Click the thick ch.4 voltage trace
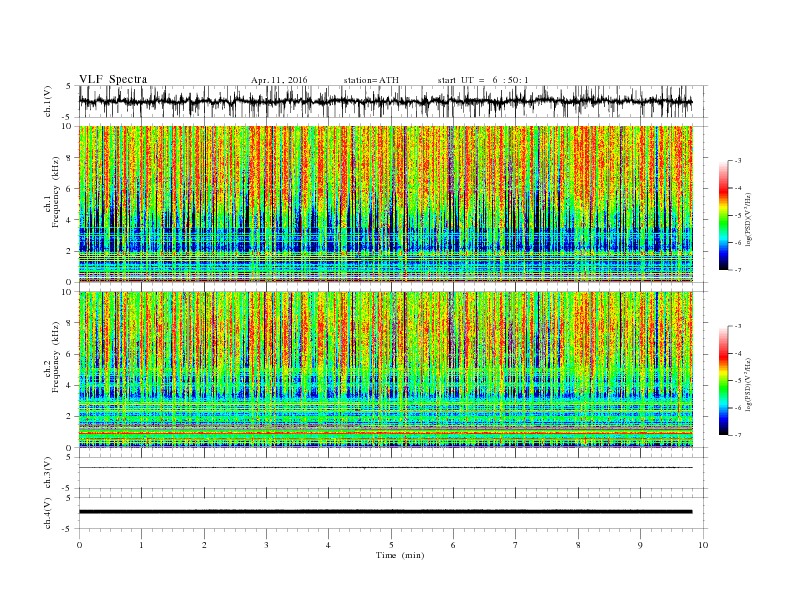Screen dimensions: 792x612 tap(386, 512)
